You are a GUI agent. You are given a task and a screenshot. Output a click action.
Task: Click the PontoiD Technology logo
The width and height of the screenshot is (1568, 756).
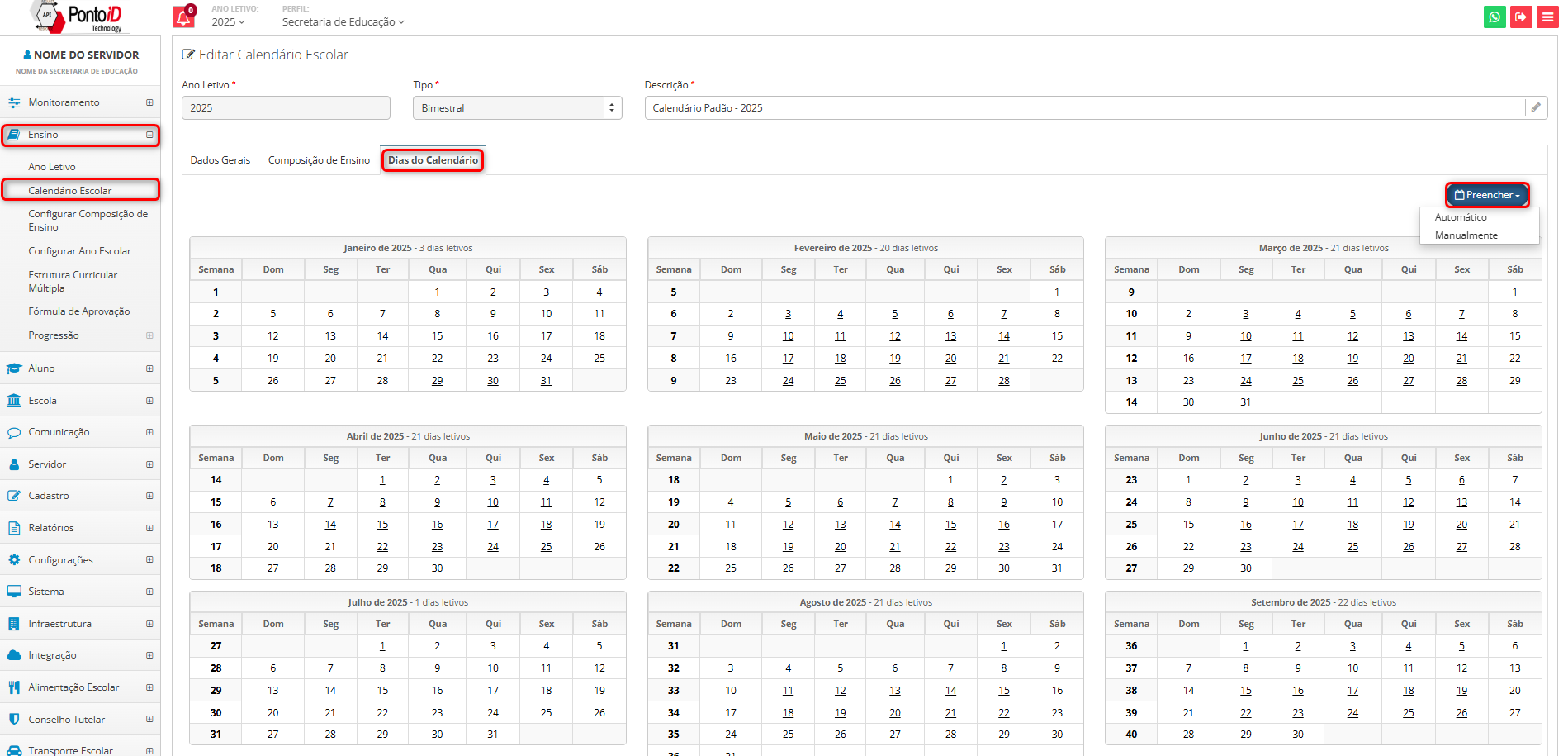pos(79,17)
